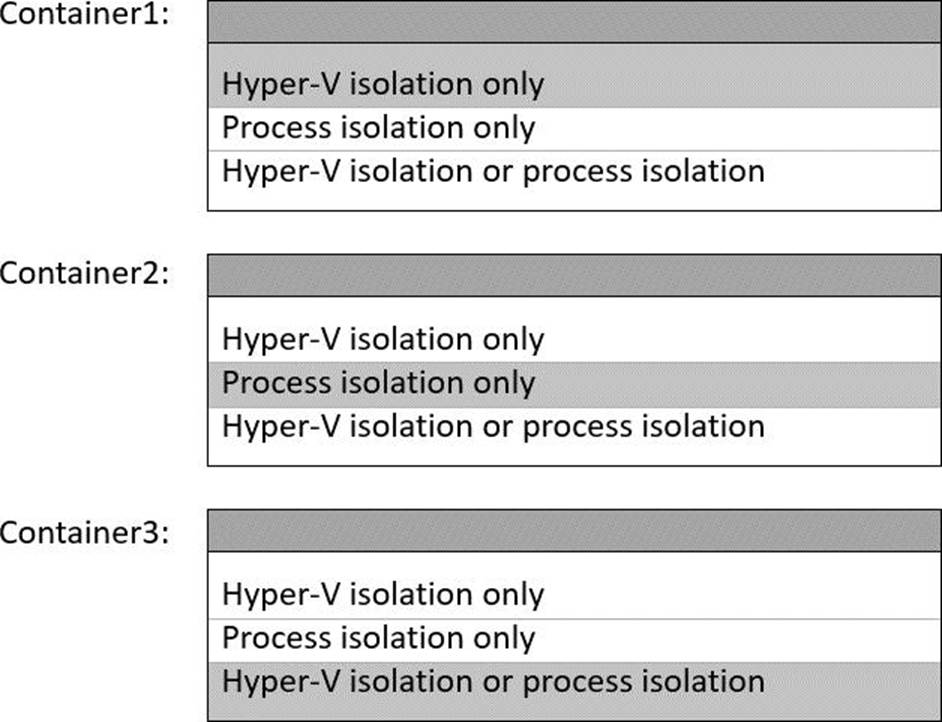The image size is (942, 722).
Task: Pick Hyper-V isolation or process isolation for Container2
Action: tap(574, 427)
